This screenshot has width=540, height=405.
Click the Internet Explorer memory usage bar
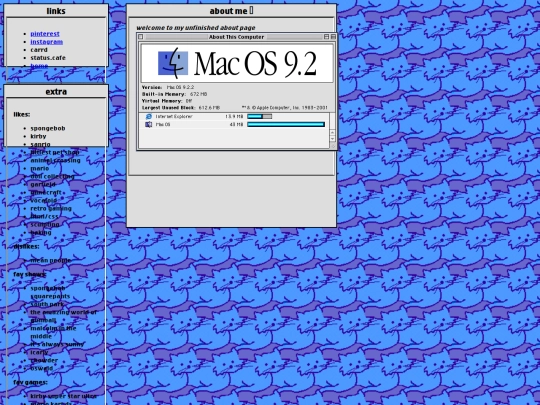260,116
